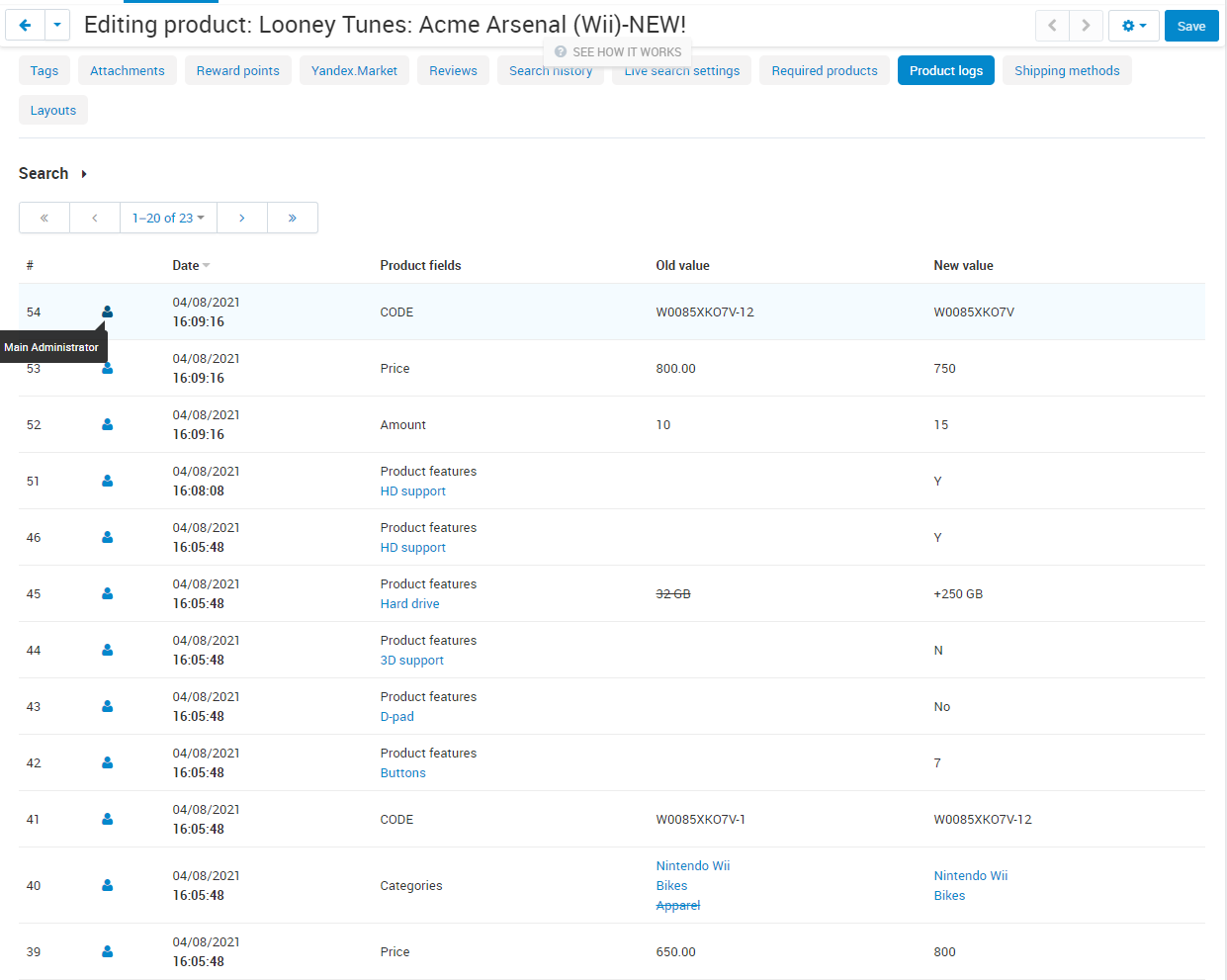Click the user icon in row 40
The height and width of the screenshot is (980, 1227).
[107, 885]
